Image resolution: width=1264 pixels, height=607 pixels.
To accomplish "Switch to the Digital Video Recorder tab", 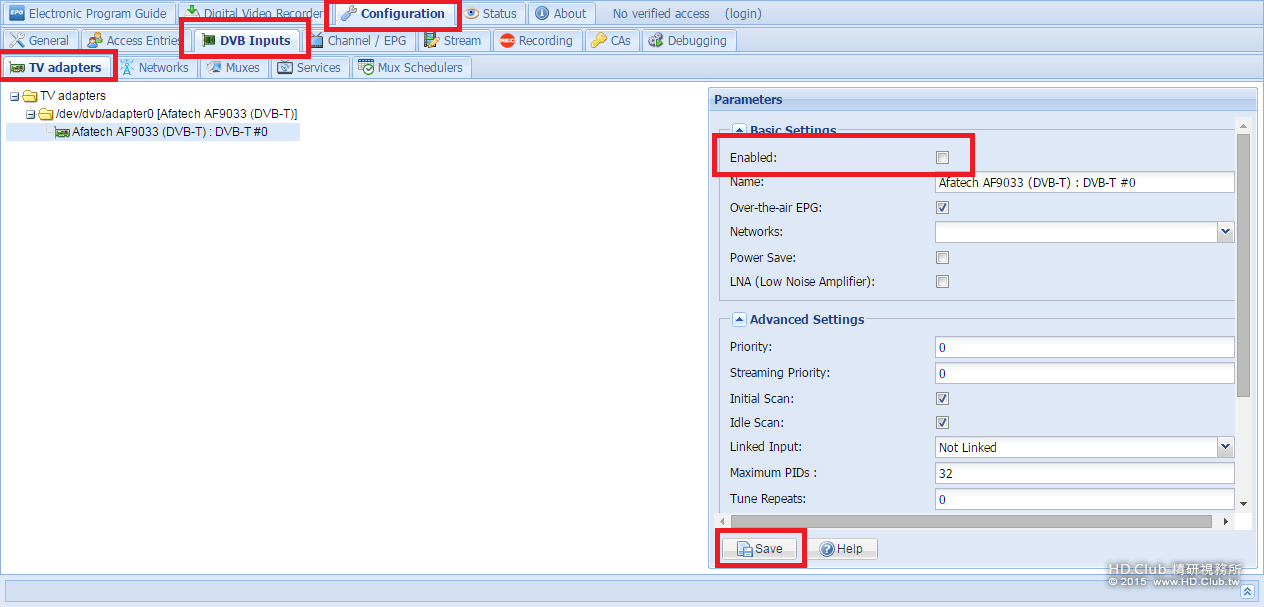I will coord(254,14).
